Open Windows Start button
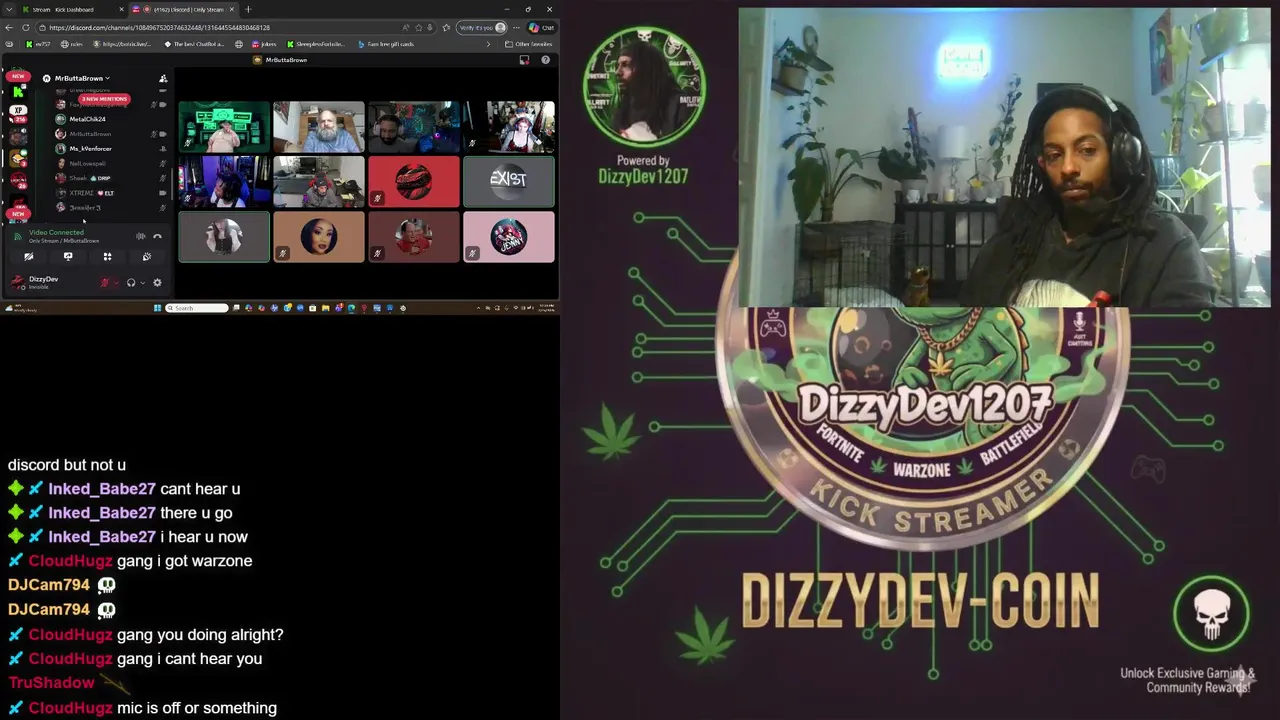This screenshot has height=720, width=1280. tap(158, 308)
